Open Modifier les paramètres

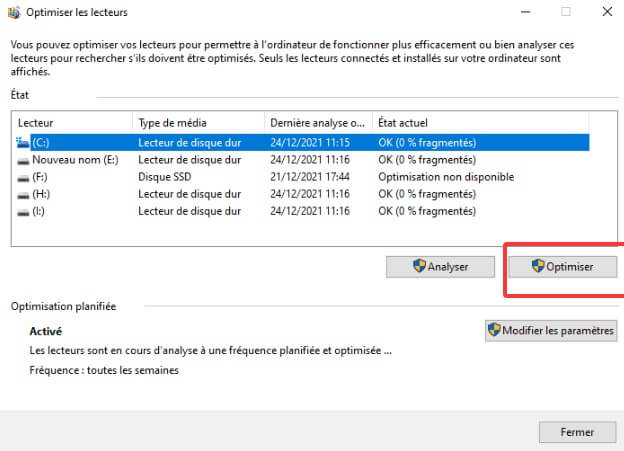[551, 330]
